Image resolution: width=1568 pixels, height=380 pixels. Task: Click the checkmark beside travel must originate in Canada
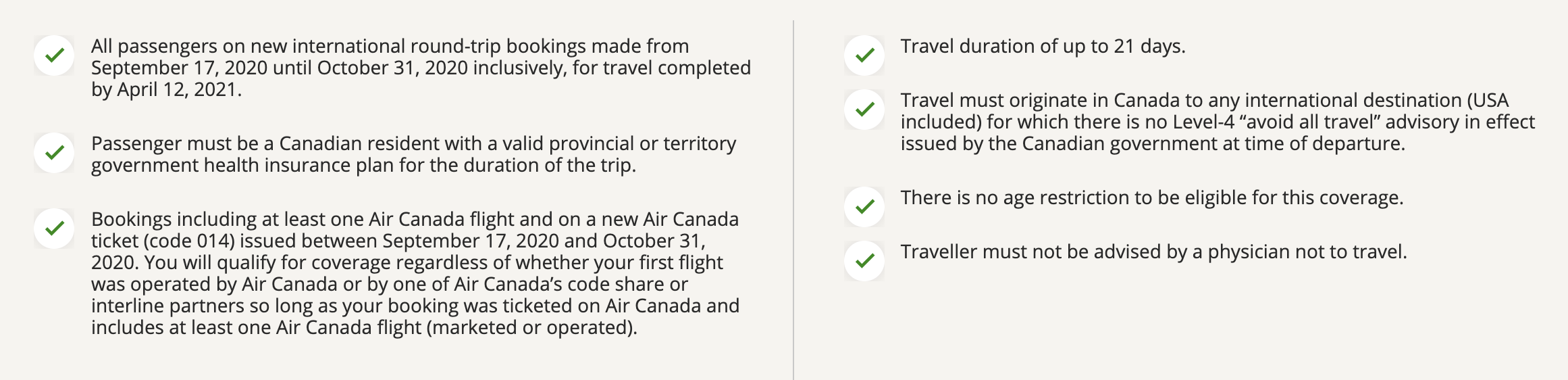pos(864,109)
